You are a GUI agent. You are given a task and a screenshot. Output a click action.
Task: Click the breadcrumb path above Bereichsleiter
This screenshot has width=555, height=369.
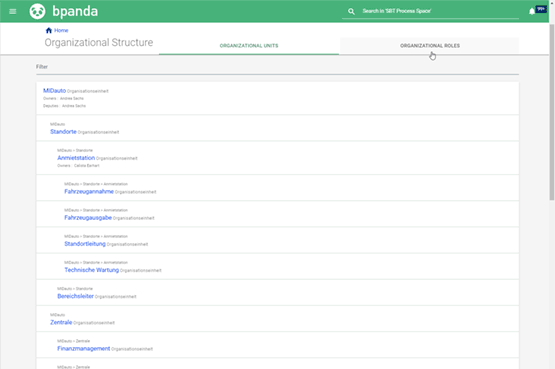[x=75, y=289]
